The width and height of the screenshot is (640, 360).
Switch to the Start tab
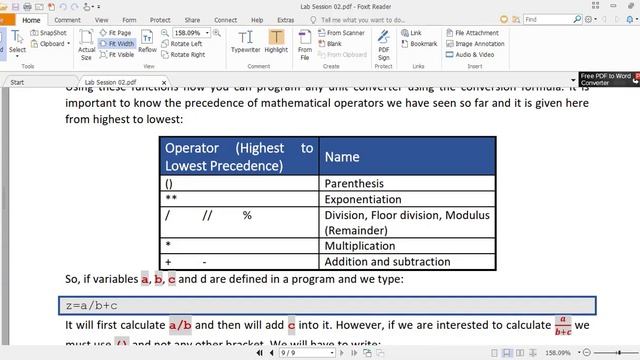(x=17, y=82)
